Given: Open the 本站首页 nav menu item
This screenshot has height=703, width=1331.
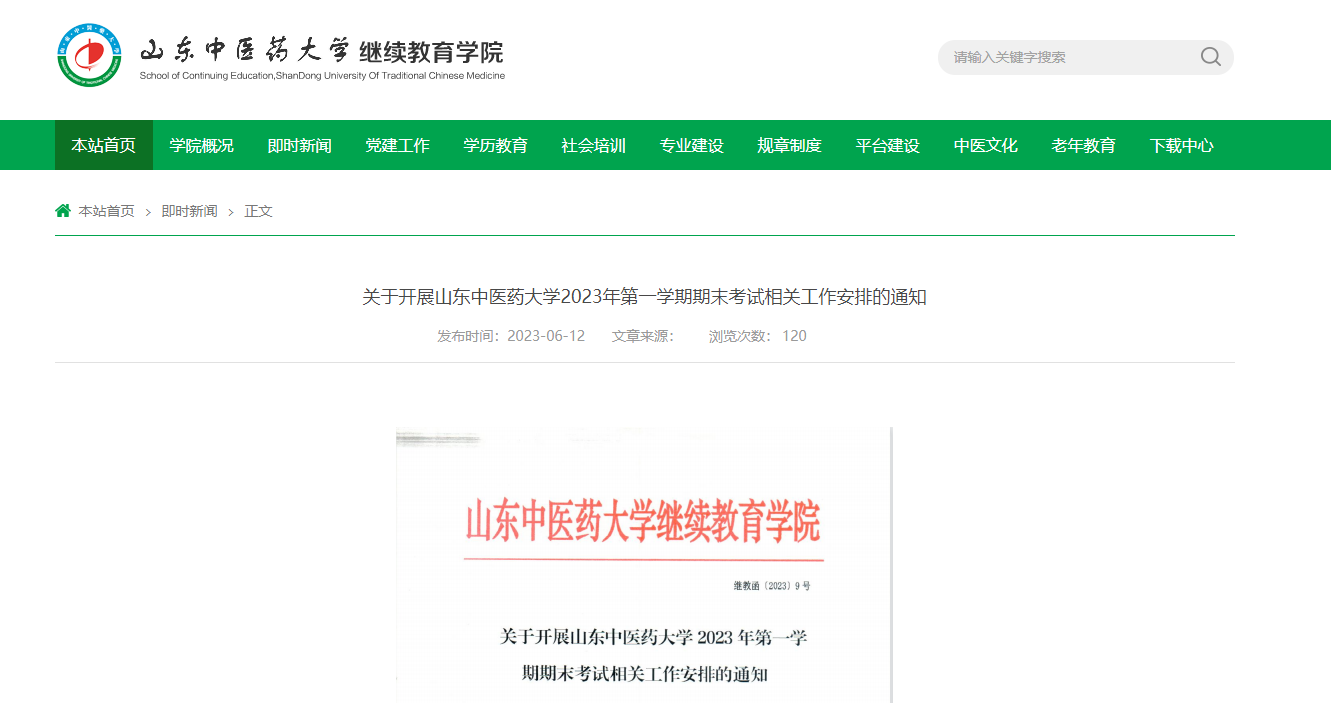Looking at the screenshot, I should (104, 145).
